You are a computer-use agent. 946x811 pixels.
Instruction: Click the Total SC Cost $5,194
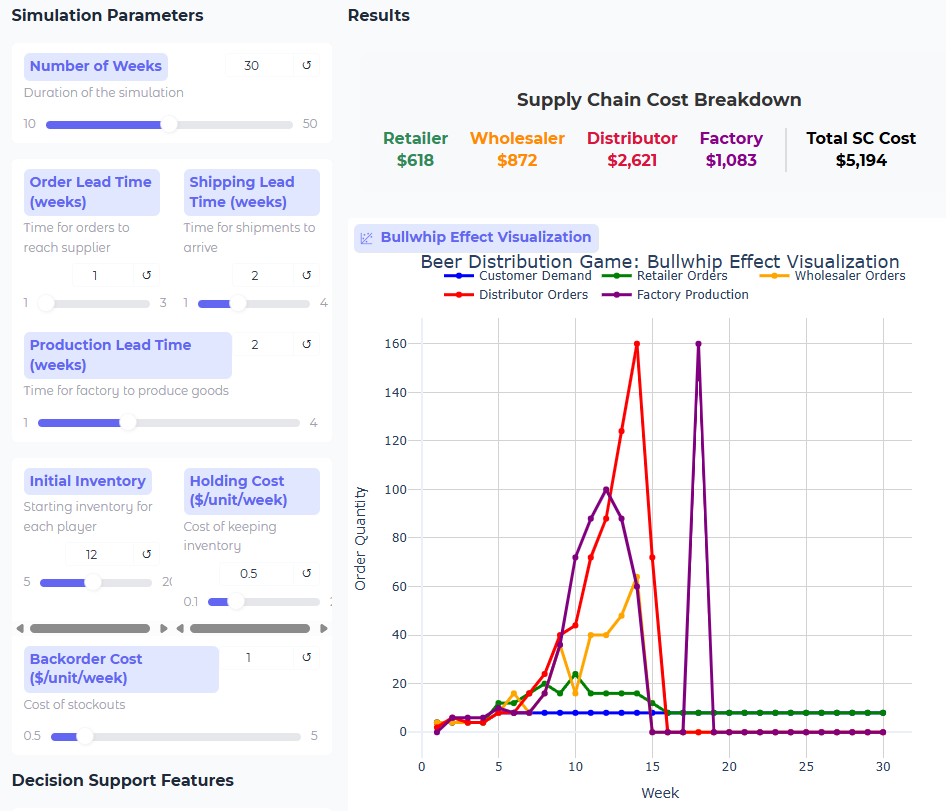pos(861,161)
